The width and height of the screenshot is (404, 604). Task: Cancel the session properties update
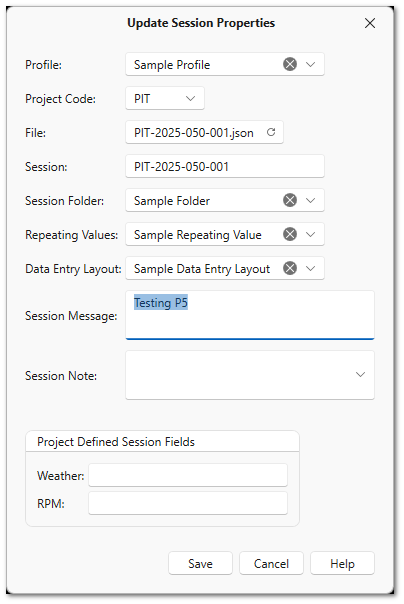pos(271,563)
